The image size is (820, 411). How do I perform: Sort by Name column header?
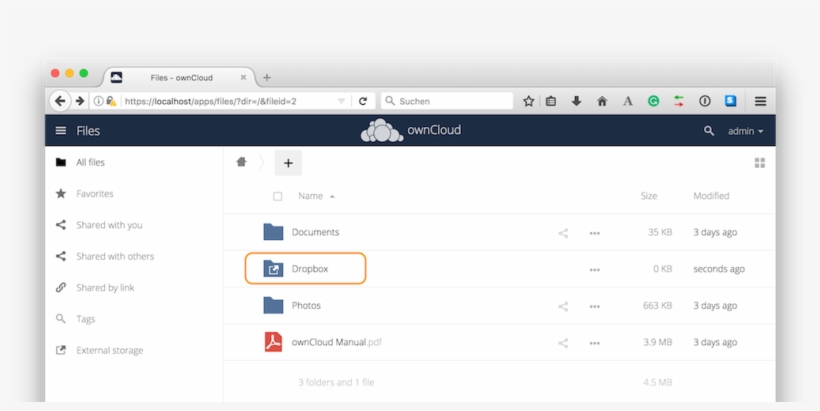point(316,196)
